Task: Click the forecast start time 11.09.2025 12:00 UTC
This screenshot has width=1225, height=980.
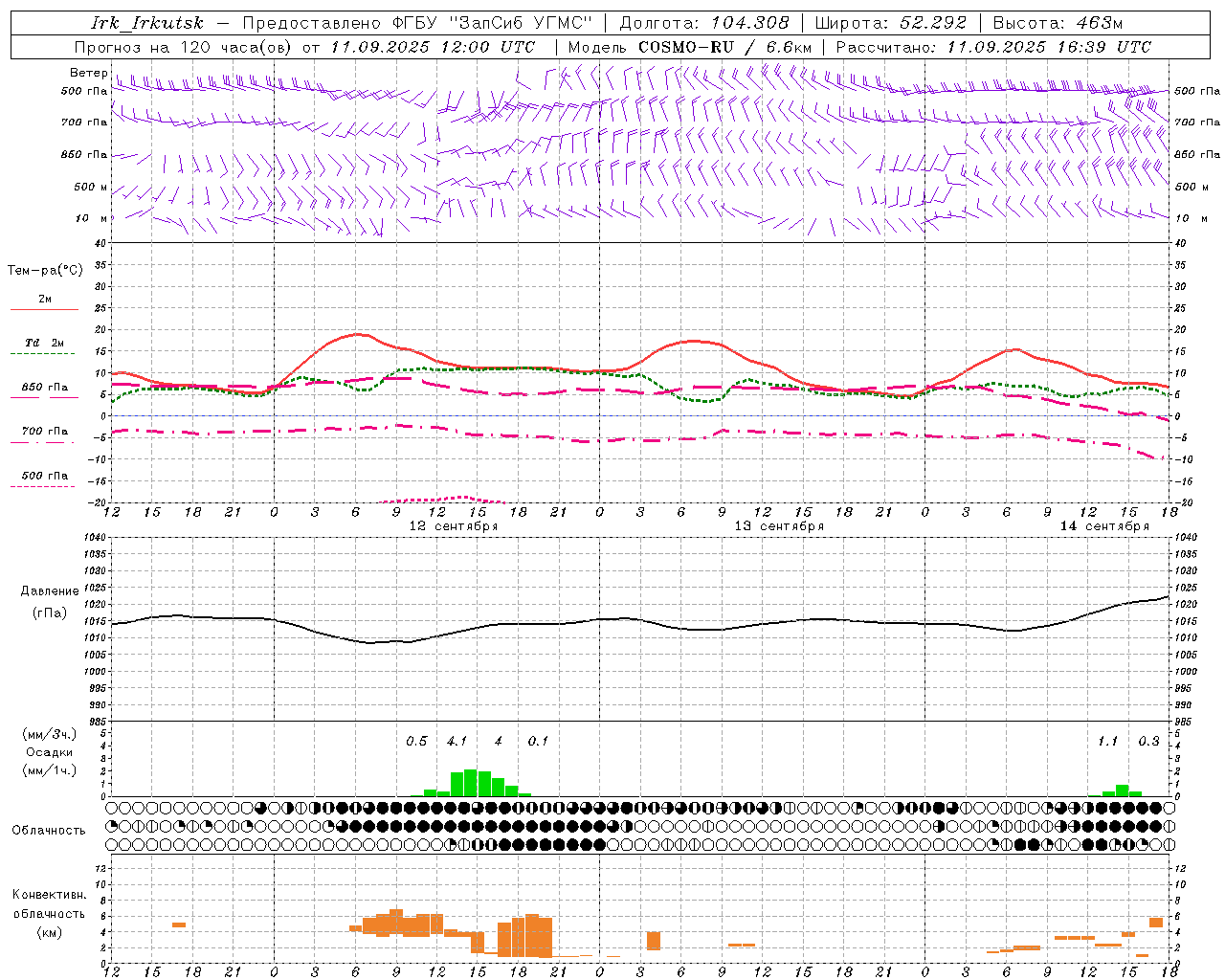Action: point(434,47)
